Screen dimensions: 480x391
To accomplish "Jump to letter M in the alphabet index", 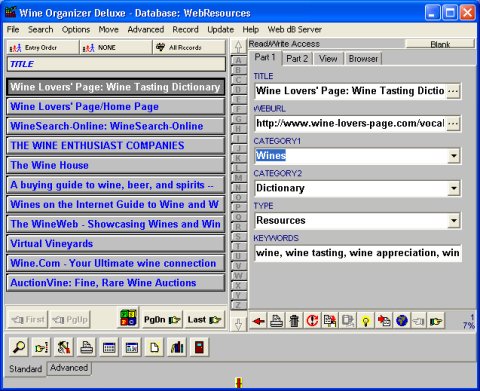I will tap(238, 178).
